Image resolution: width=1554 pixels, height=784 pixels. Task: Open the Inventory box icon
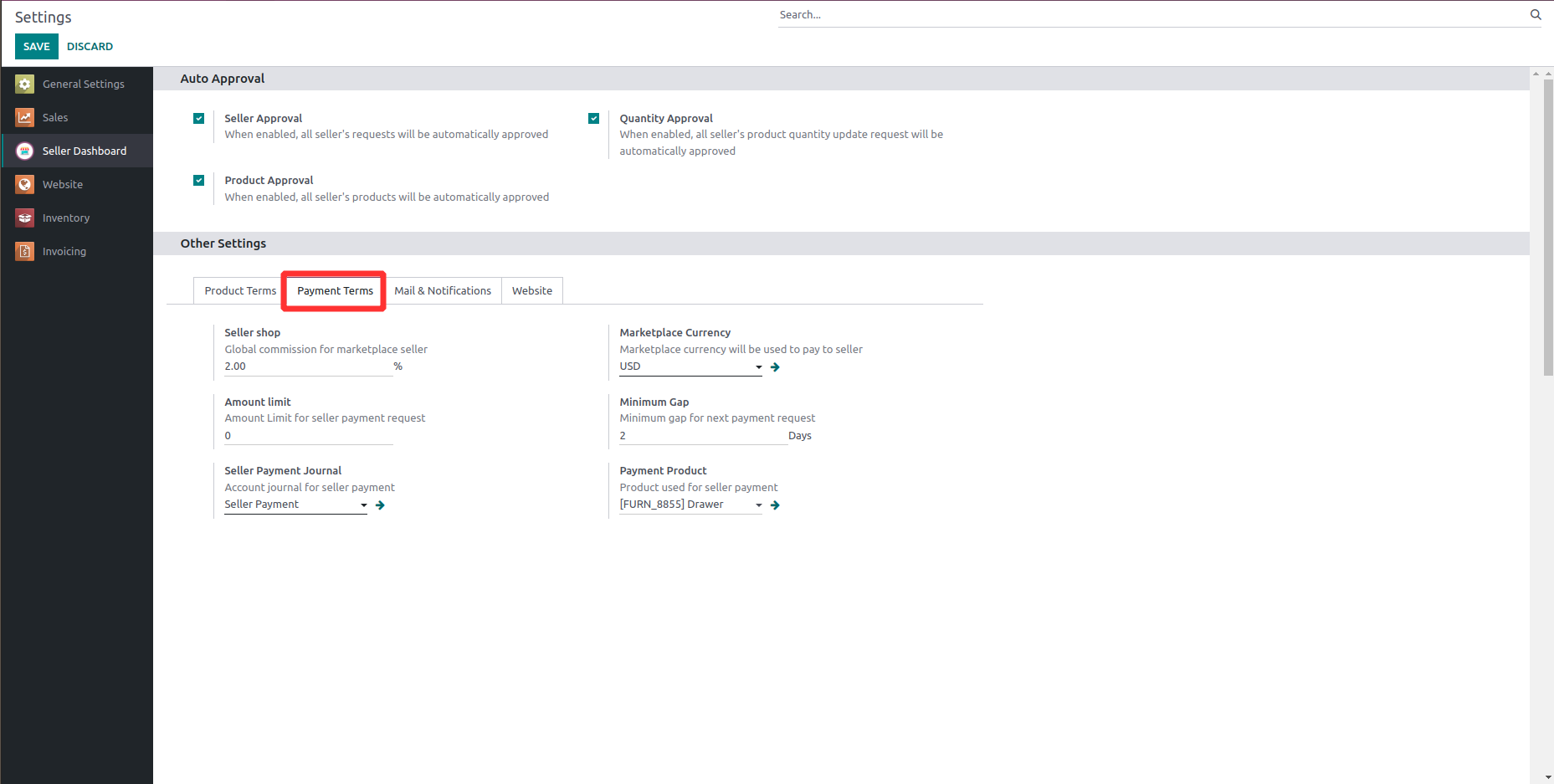tap(25, 218)
